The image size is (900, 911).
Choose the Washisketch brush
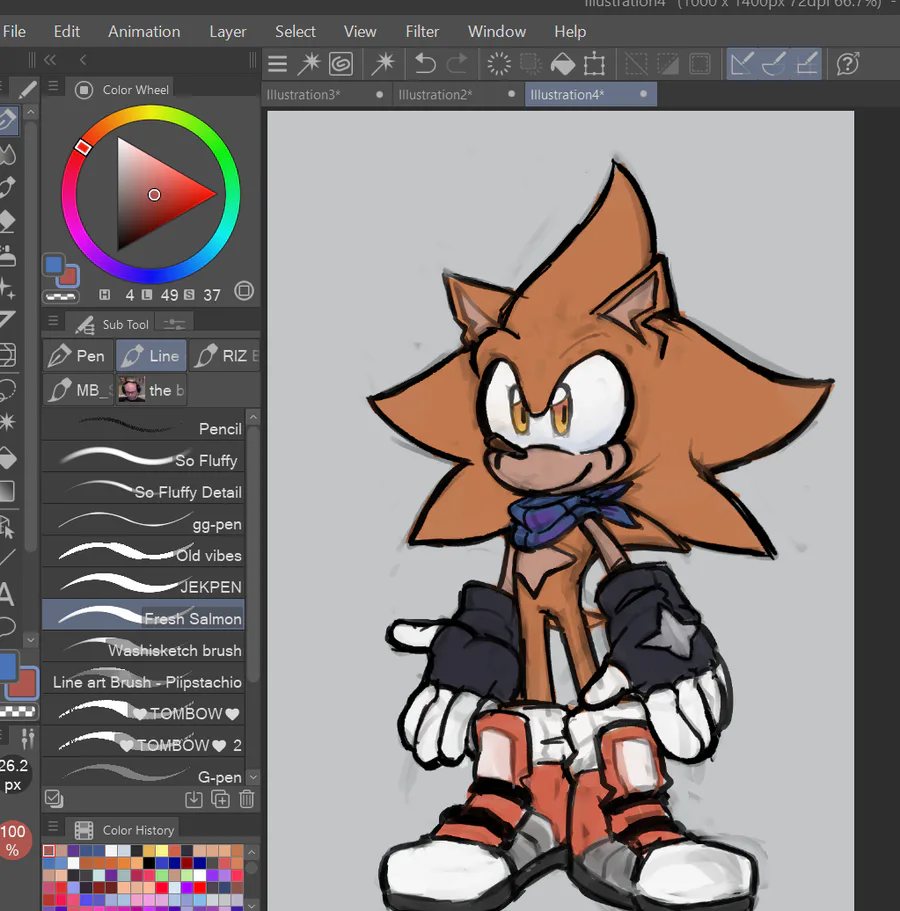pos(143,647)
